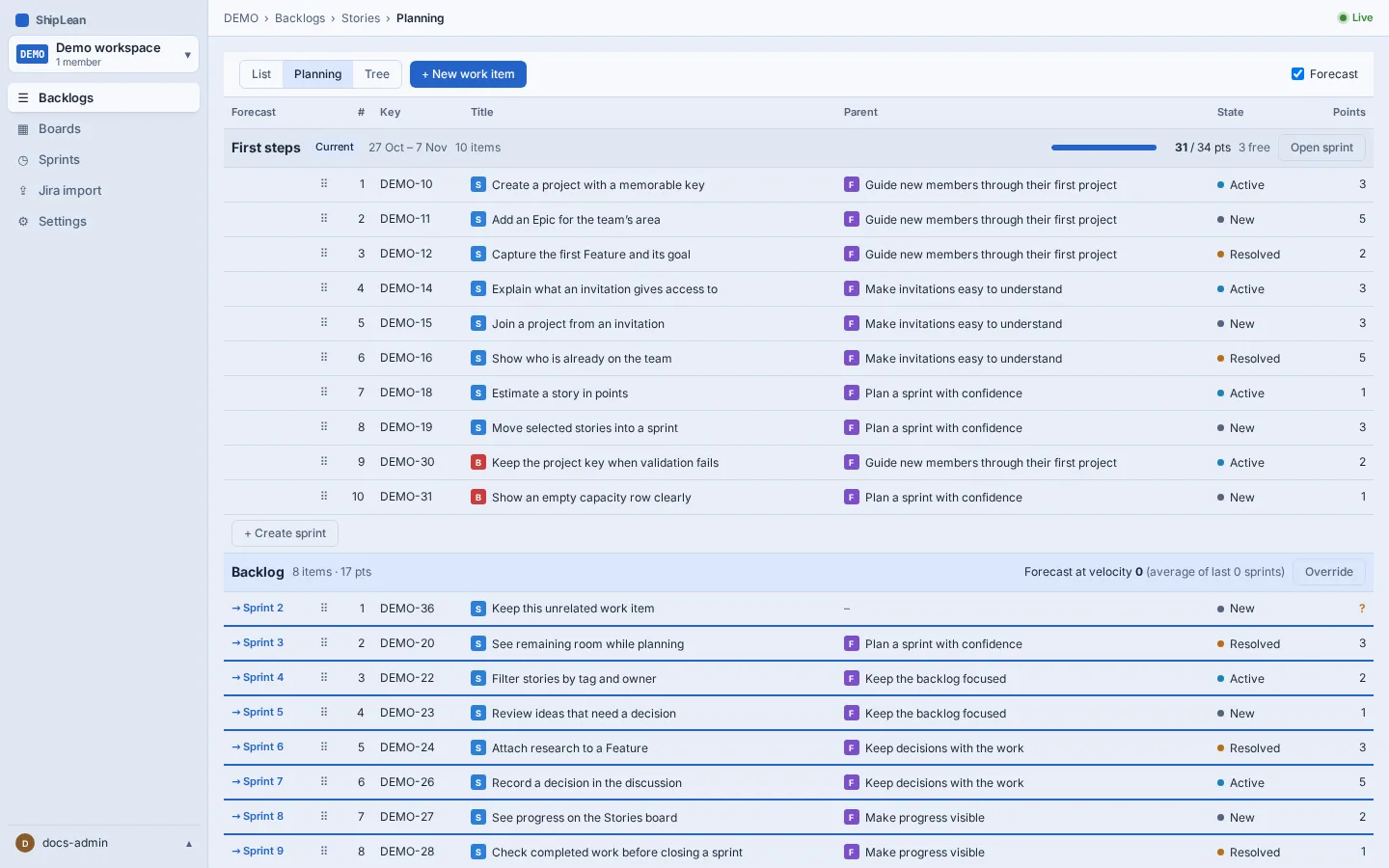The image size is (1389, 868).
Task: Open Boards from the sidebar
Action: pyautogui.click(x=103, y=129)
